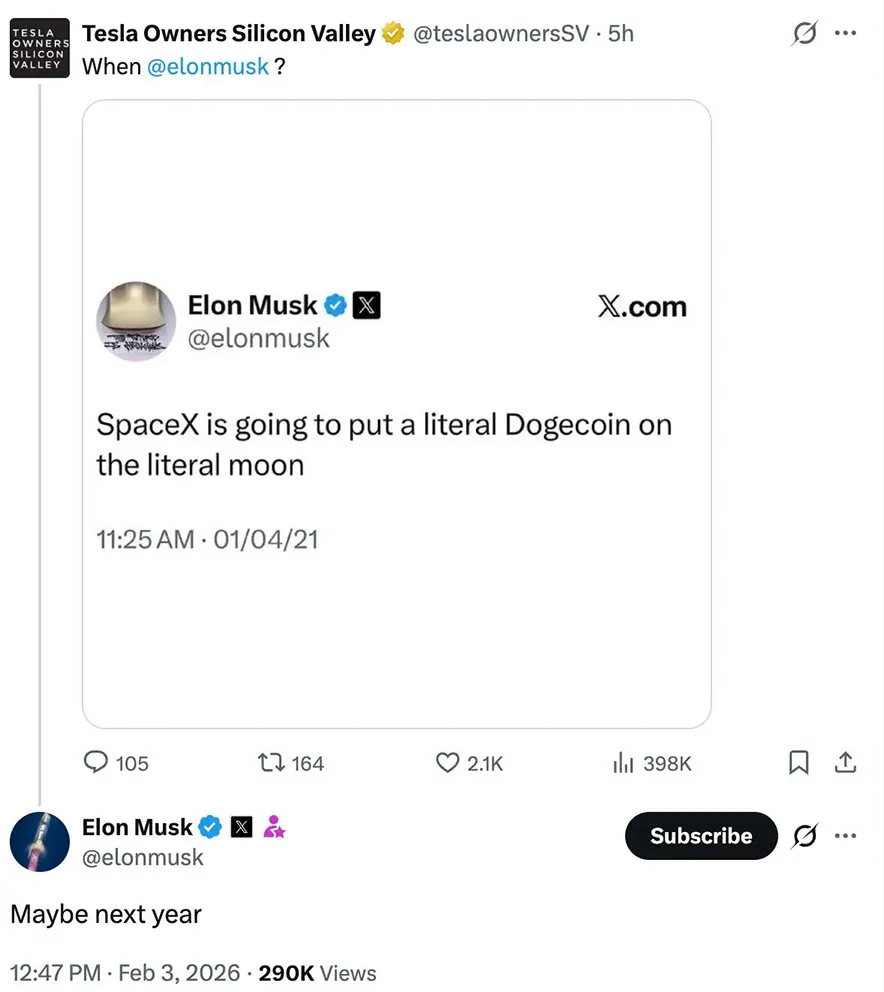Reply to the Dogecoin tweet
This screenshot has width=884, height=992.
click(x=95, y=763)
